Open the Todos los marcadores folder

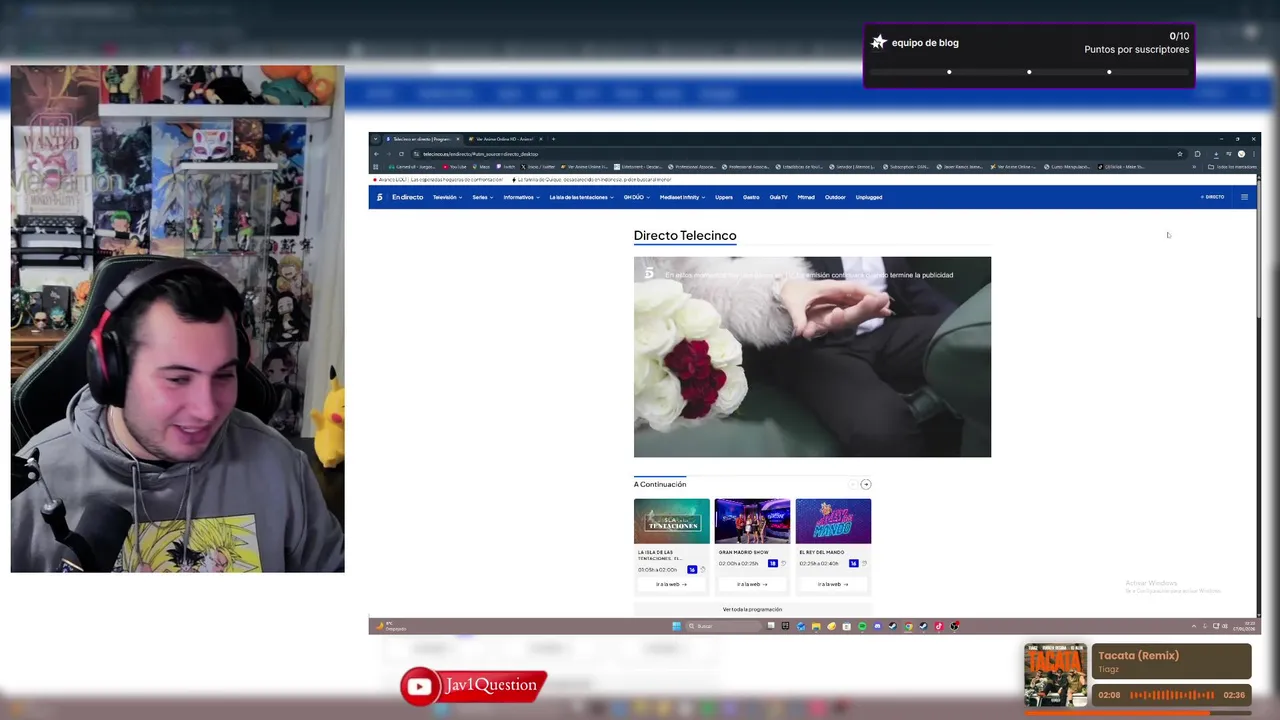click(x=1232, y=167)
